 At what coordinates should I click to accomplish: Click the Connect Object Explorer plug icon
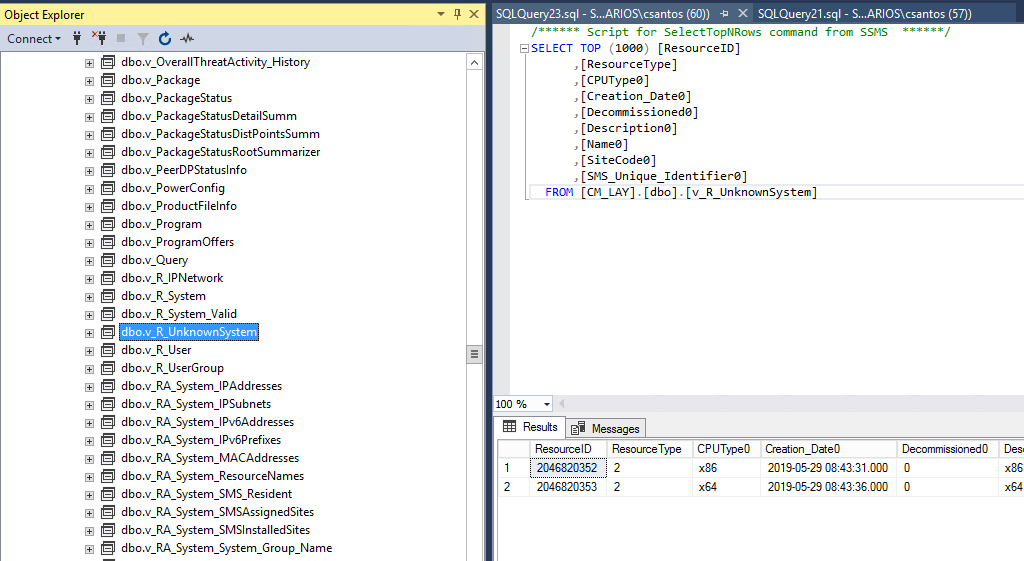pos(78,39)
